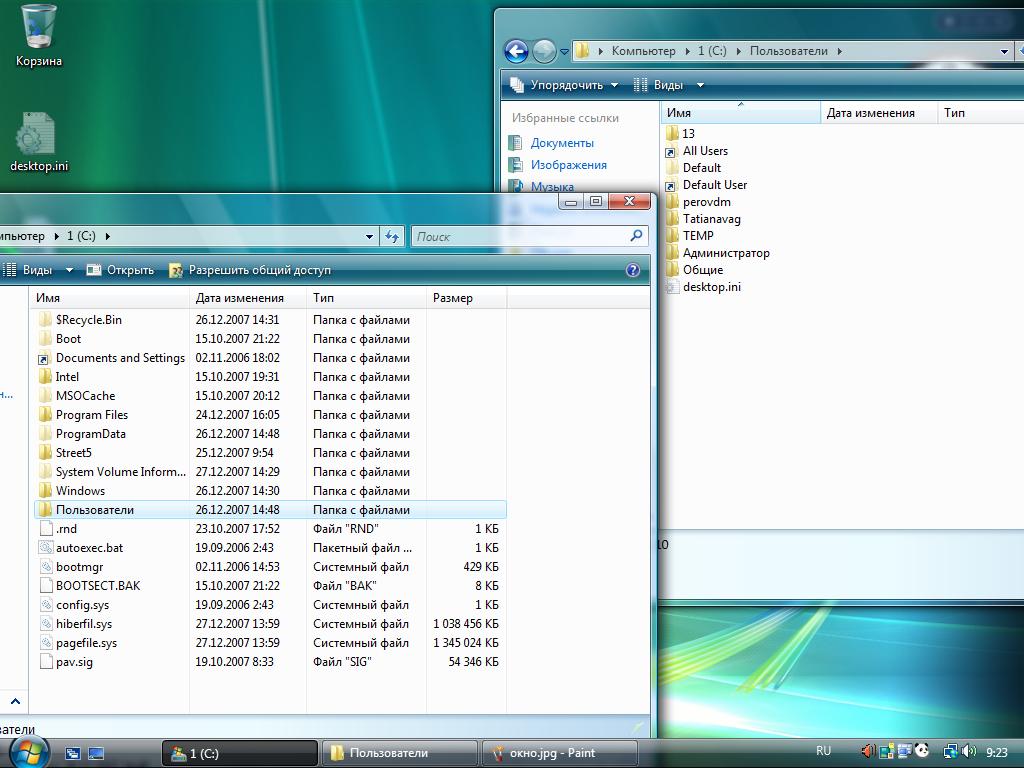
Task: Click the blue help question mark icon
Action: (633, 270)
